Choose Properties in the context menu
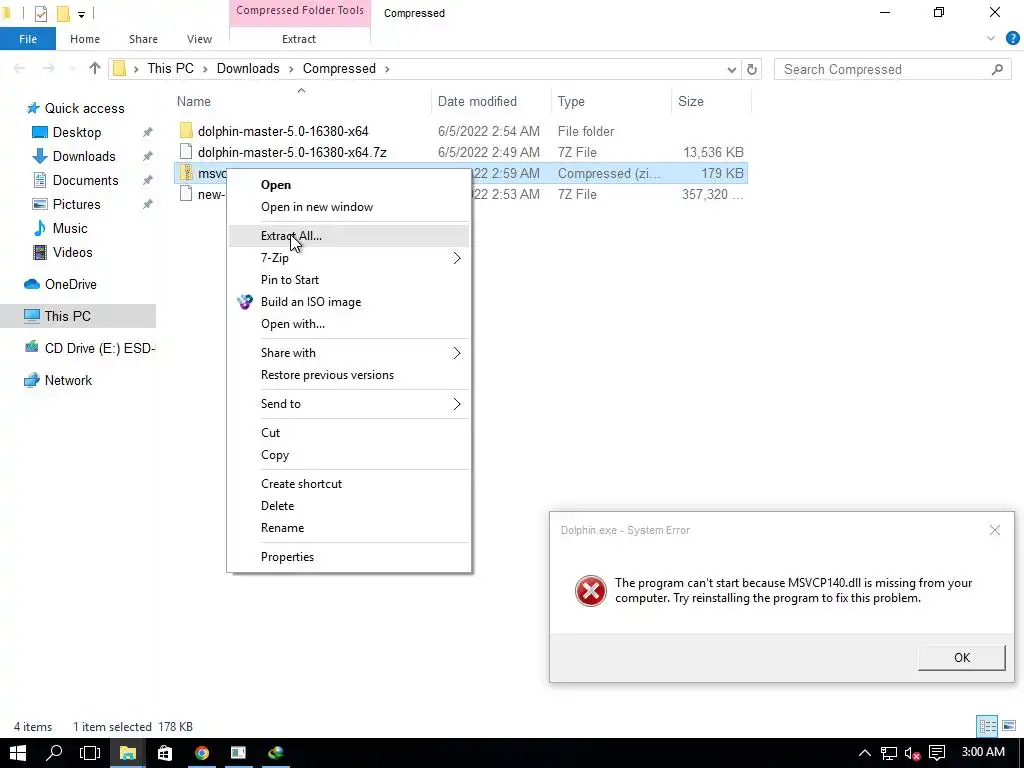The width and height of the screenshot is (1024, 768). tap(287, 557)
